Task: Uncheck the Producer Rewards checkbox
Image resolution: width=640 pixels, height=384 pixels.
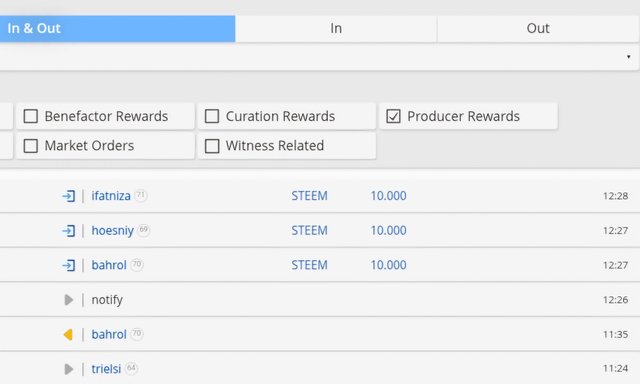Action: tap(393, 116)
